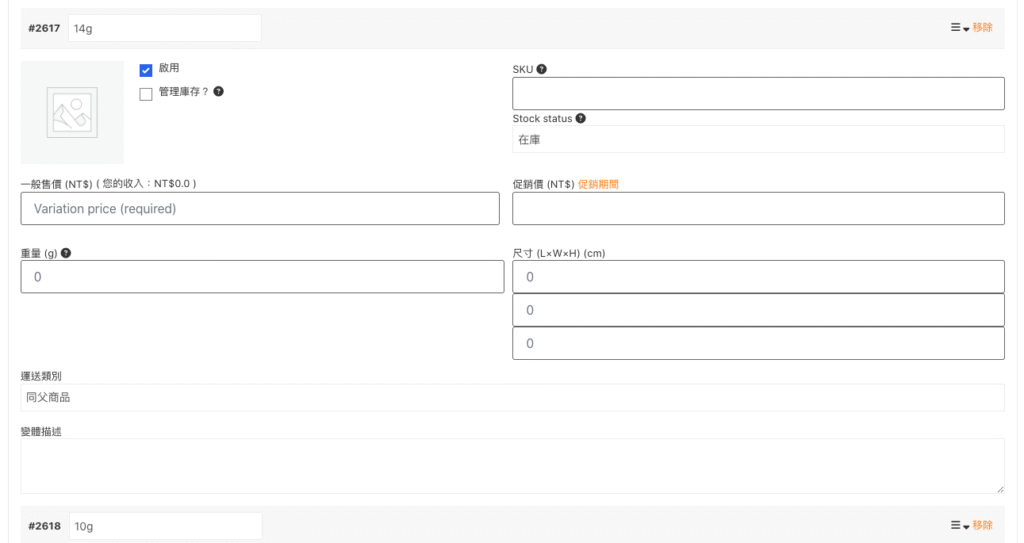Click the 促銷期間 schedule link
1024x543 pixels.
tap(598, 184)
